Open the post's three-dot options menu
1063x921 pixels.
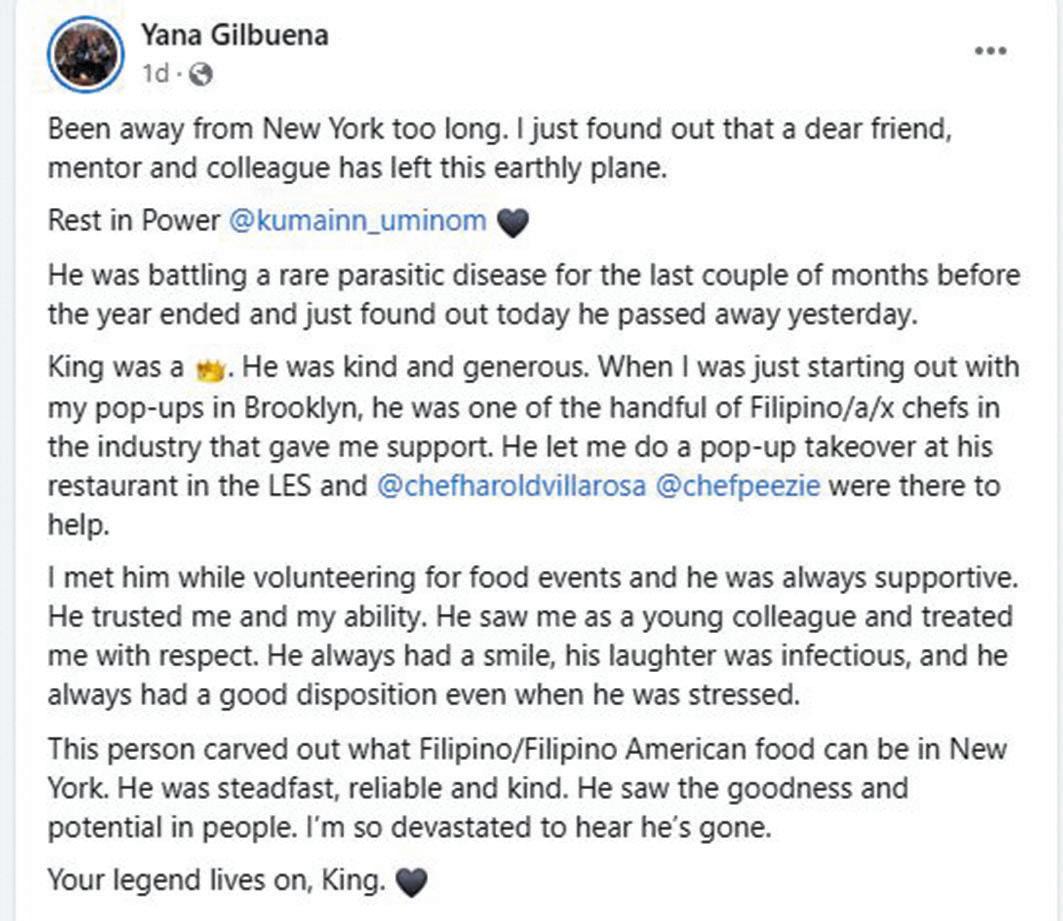pos(991,51)
